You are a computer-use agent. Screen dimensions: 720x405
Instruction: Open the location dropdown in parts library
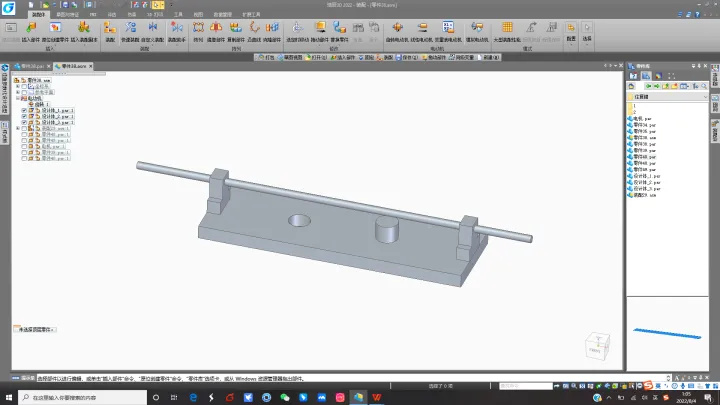point(705,97)
